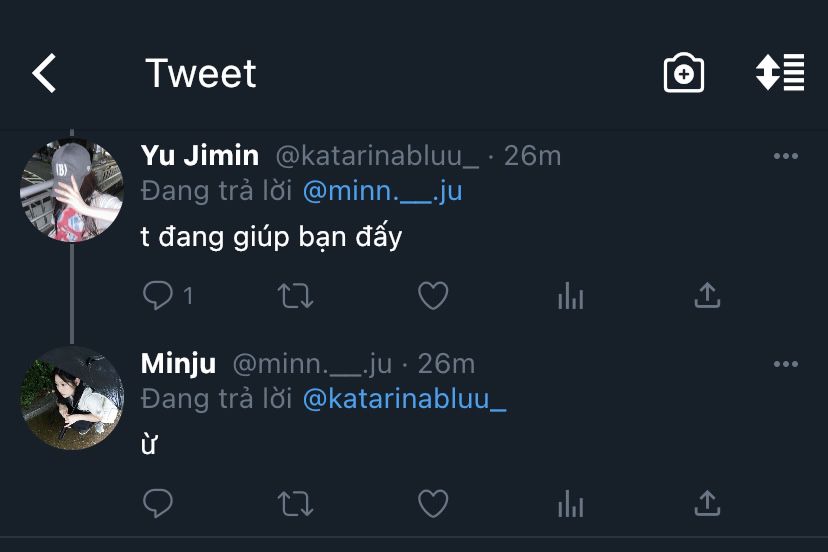Reply to Minju's tweet

[x=158, y=503]
